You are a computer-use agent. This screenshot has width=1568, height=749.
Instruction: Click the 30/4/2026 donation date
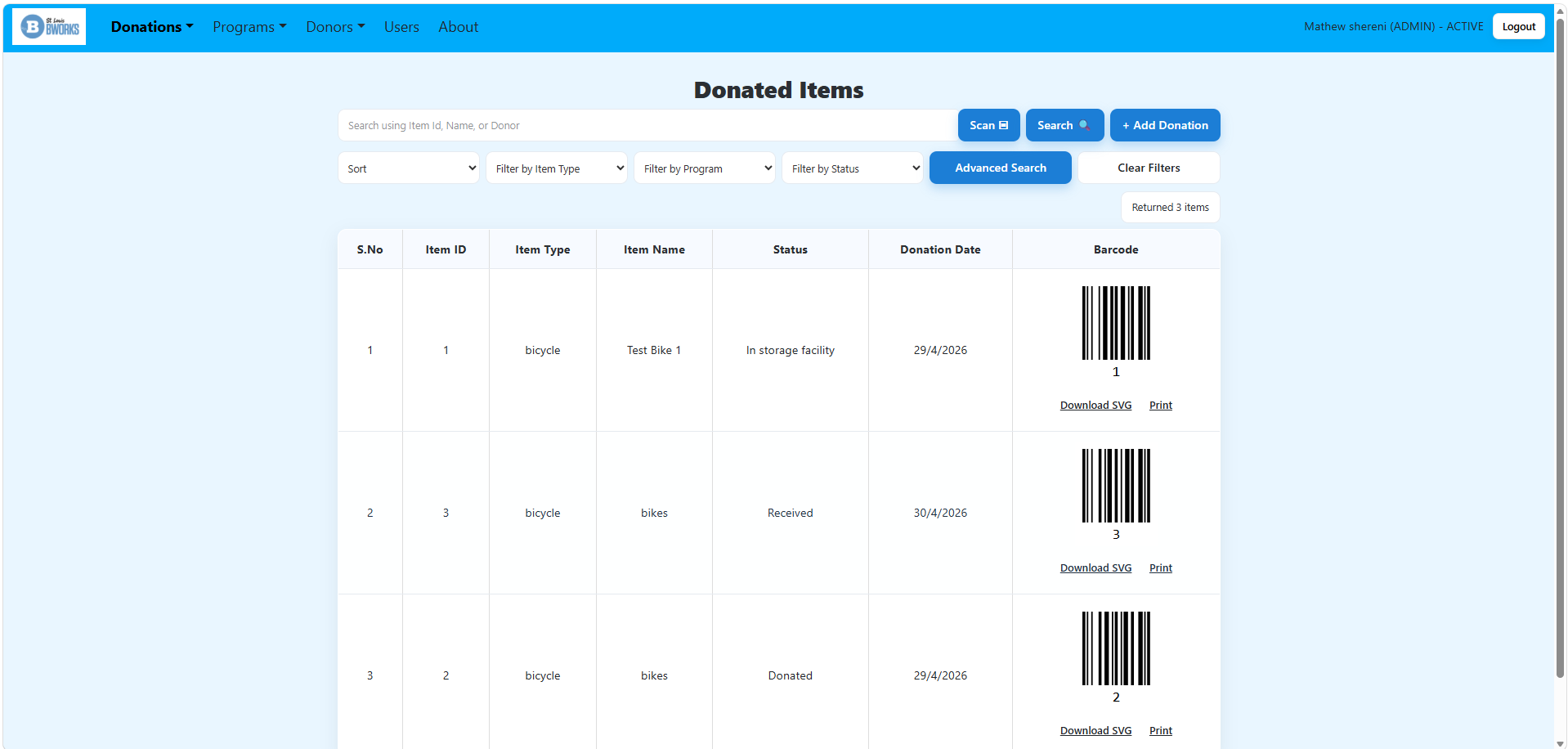940,513
